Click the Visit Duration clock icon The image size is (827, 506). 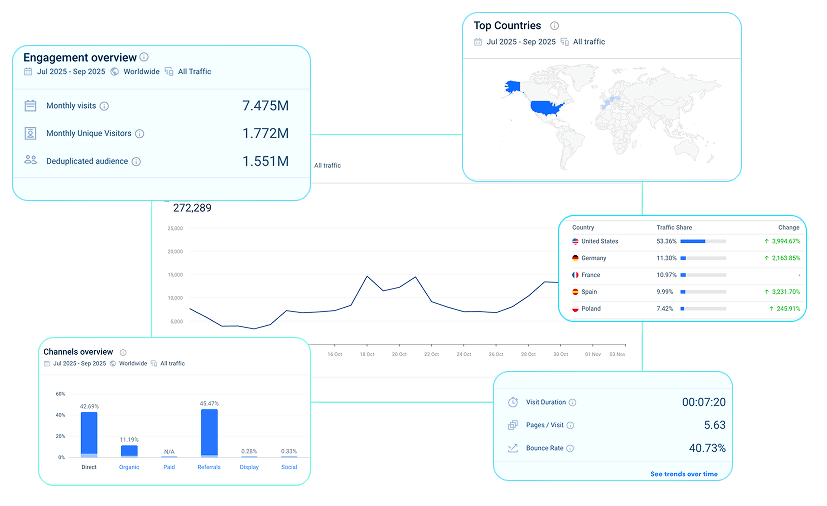(513, 402)
